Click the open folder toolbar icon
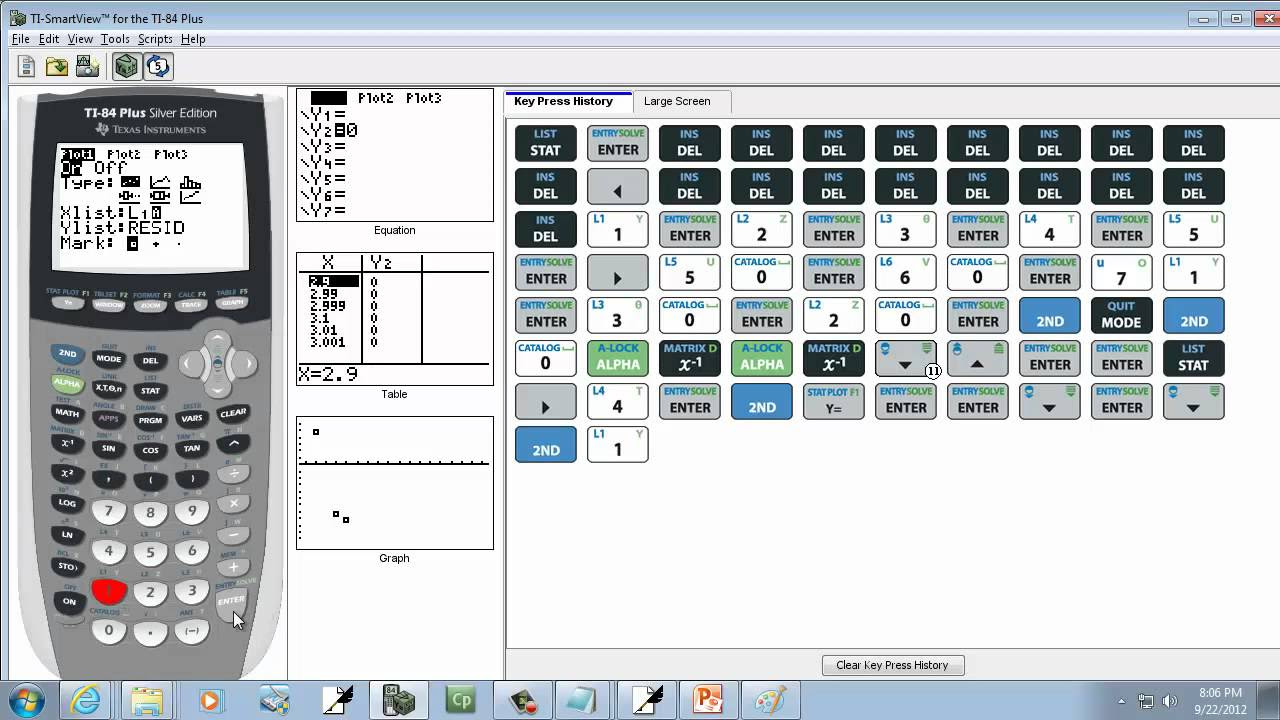 tap(57, 67)
